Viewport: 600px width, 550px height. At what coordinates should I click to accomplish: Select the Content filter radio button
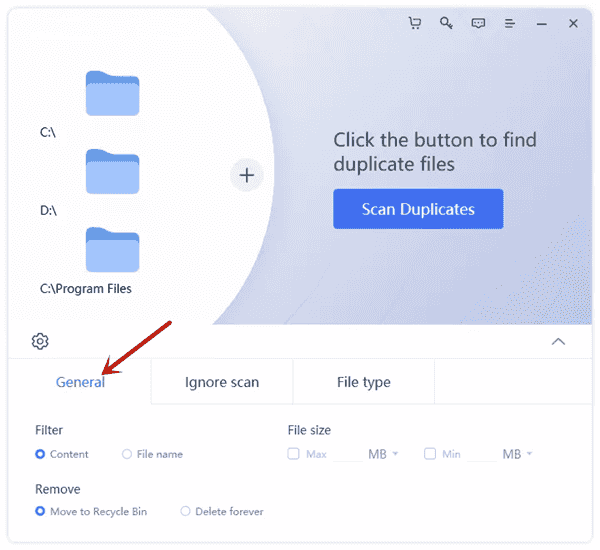coord(40,454)
